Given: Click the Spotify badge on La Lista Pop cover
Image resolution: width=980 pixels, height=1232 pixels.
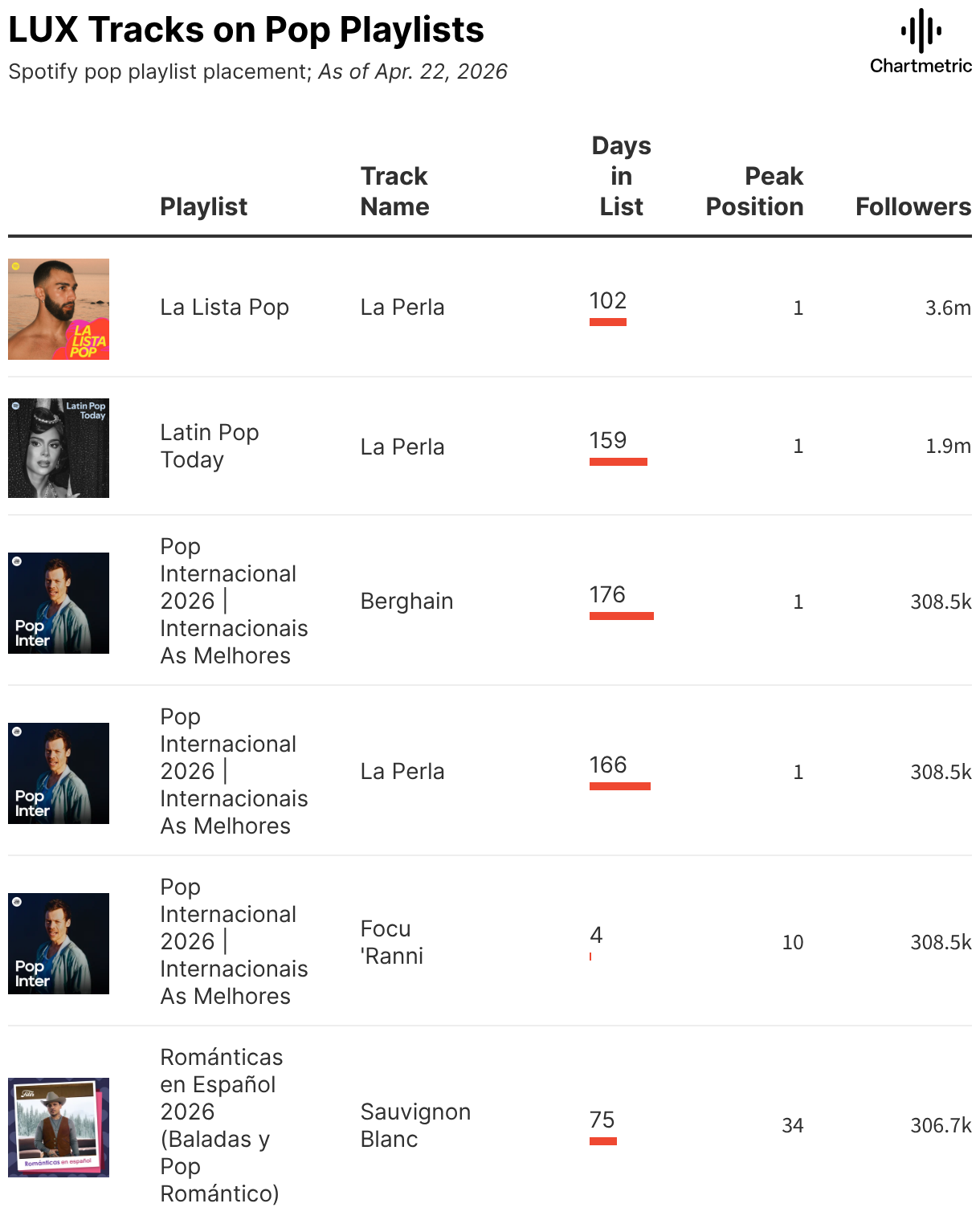Looking at the screenshot, I should [x=16, y=267].
